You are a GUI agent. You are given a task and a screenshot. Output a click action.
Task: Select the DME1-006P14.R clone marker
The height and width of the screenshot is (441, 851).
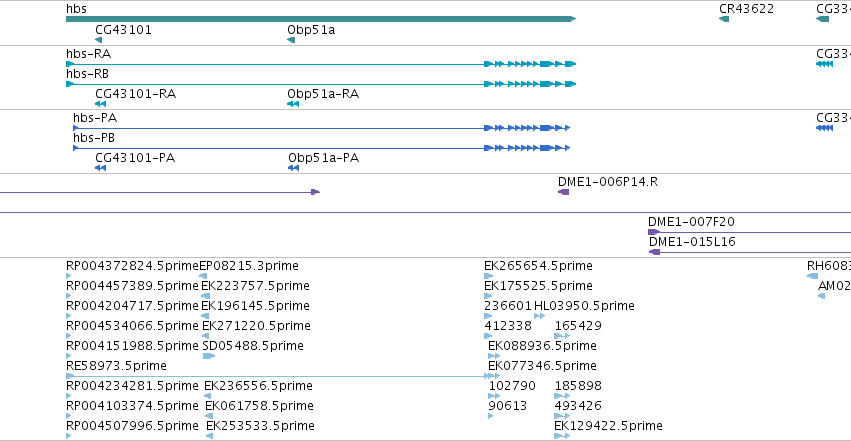563,192
